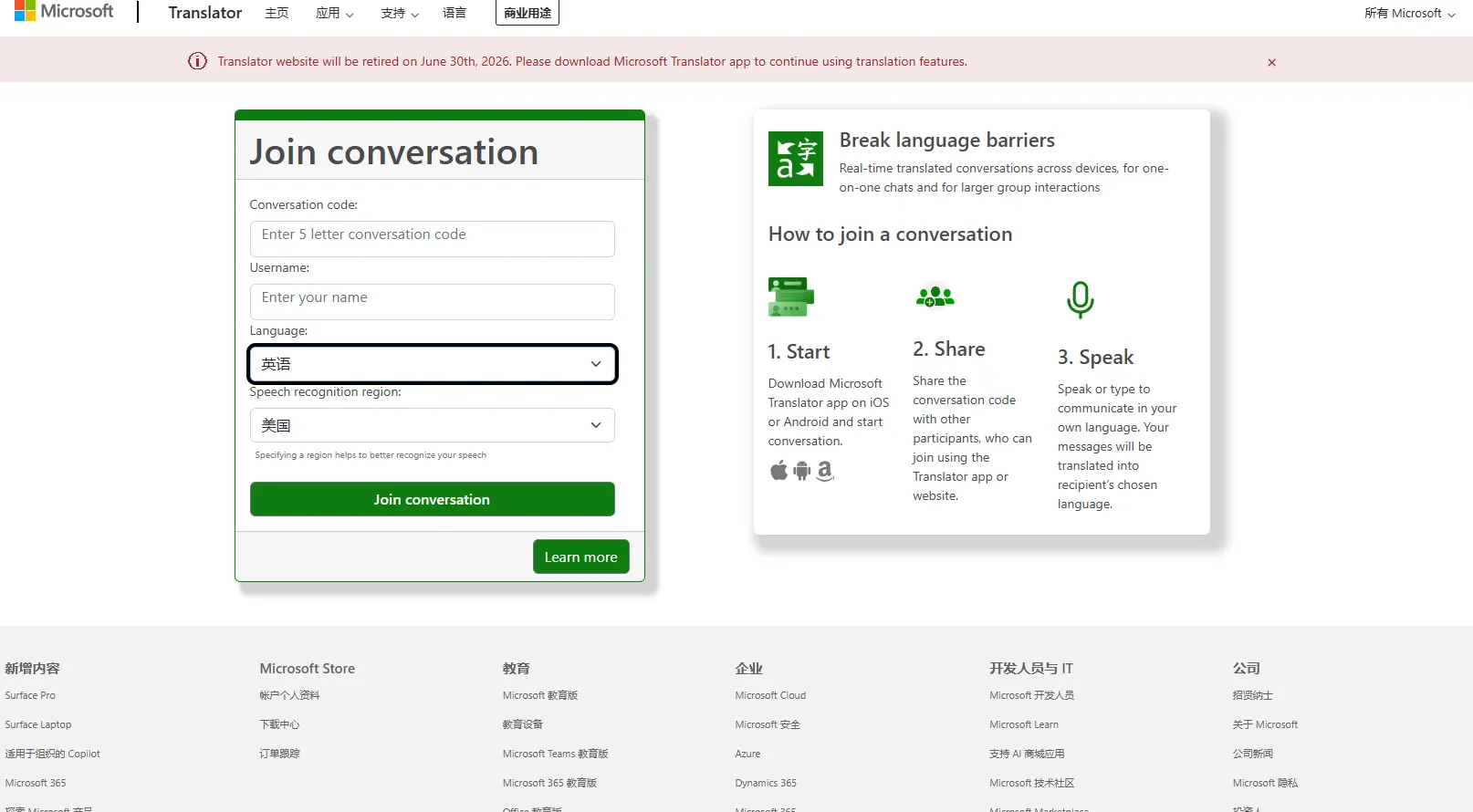Screen dimensions: 1473x812
Task: Open the Microsoft 教育版 link
Action: (x=540, y=695)
